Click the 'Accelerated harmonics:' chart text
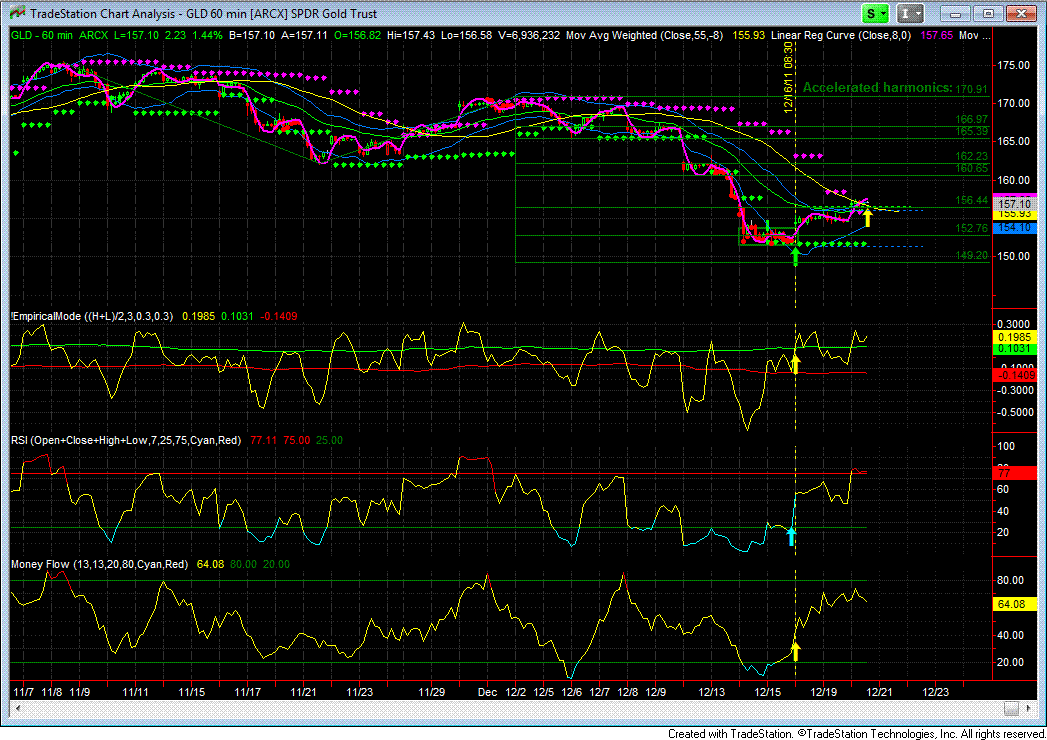The width and height of the screenshot is (1047, 740). click(x=877, y=87)
